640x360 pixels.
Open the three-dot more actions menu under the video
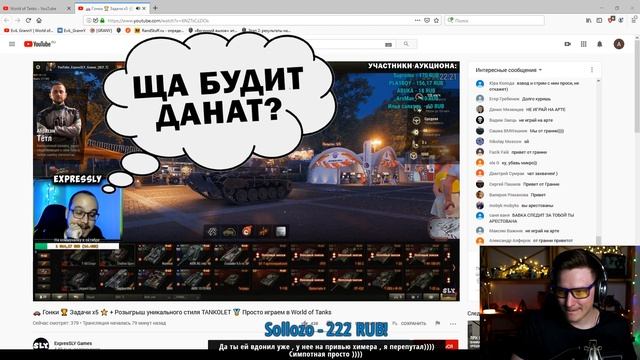453,324
